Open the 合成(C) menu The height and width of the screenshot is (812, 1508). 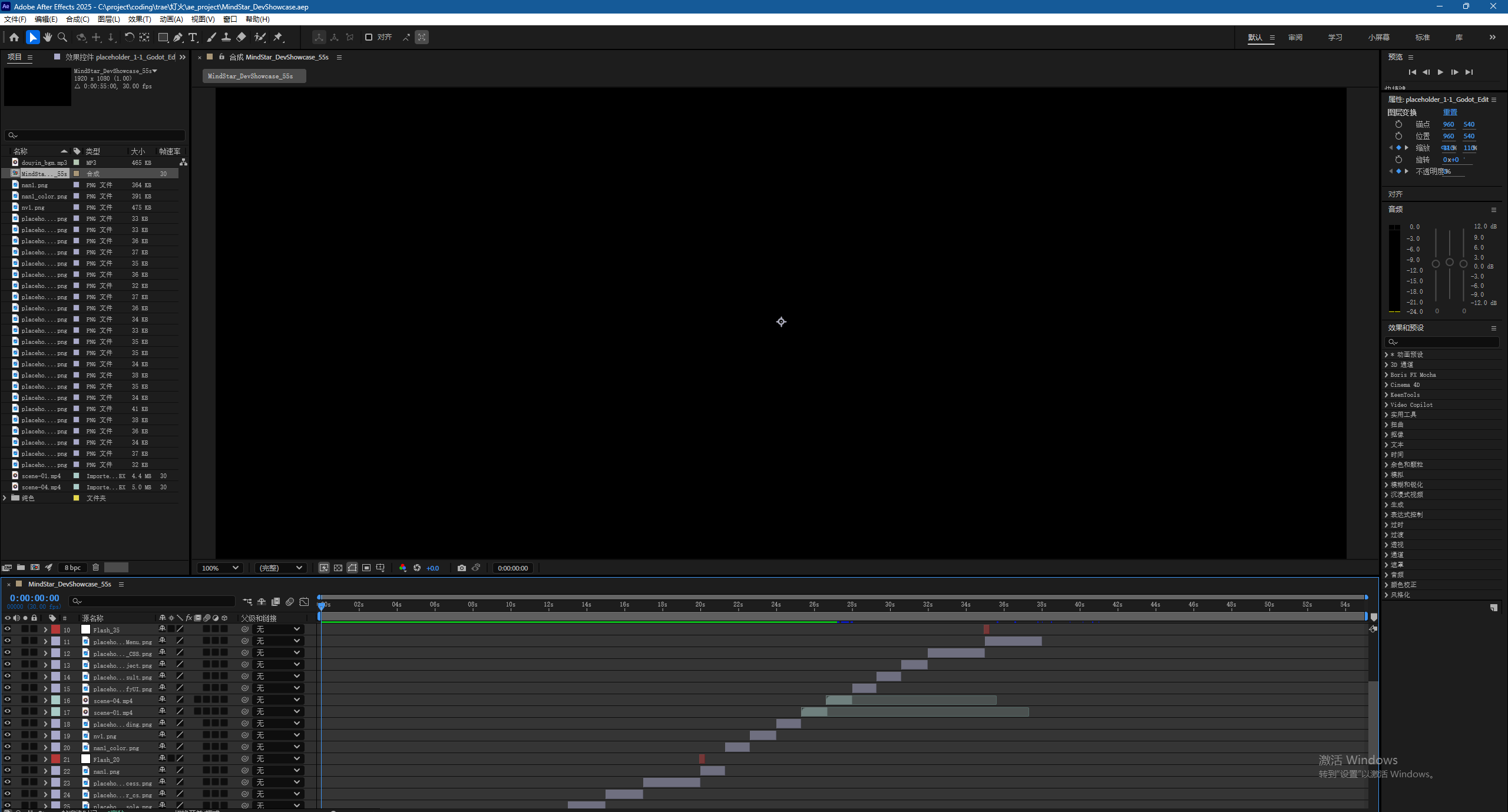[x=77, y=19]
